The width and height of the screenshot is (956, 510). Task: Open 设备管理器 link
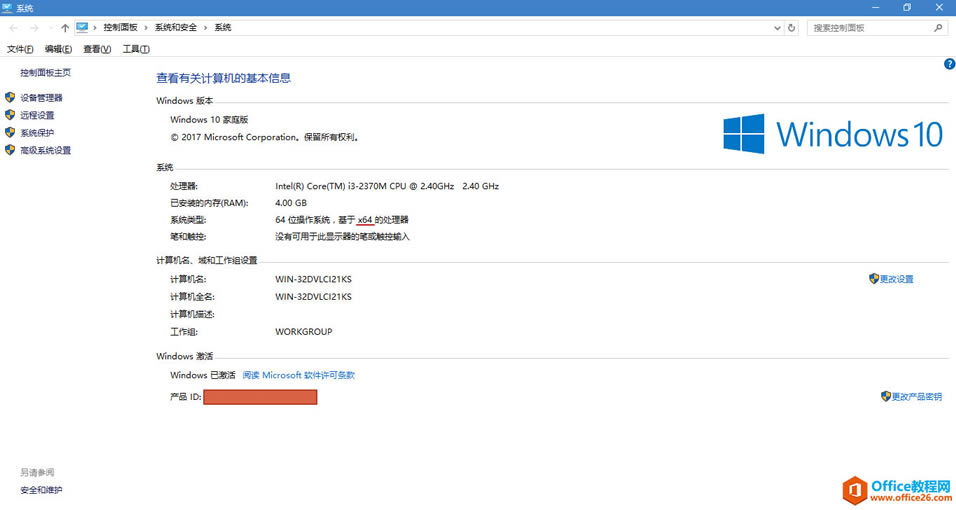(41, 98)
